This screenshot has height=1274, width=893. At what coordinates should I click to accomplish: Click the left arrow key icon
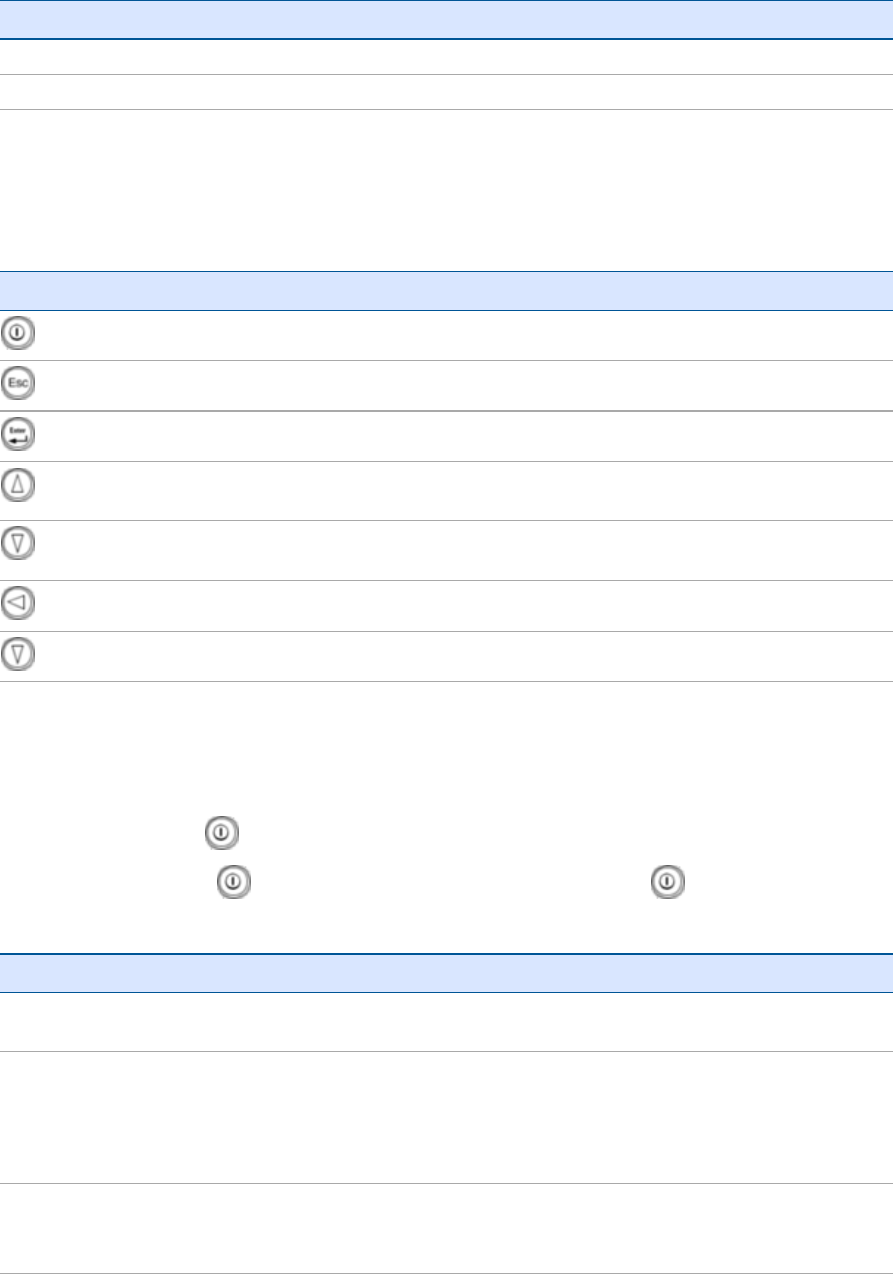(18, 603)
